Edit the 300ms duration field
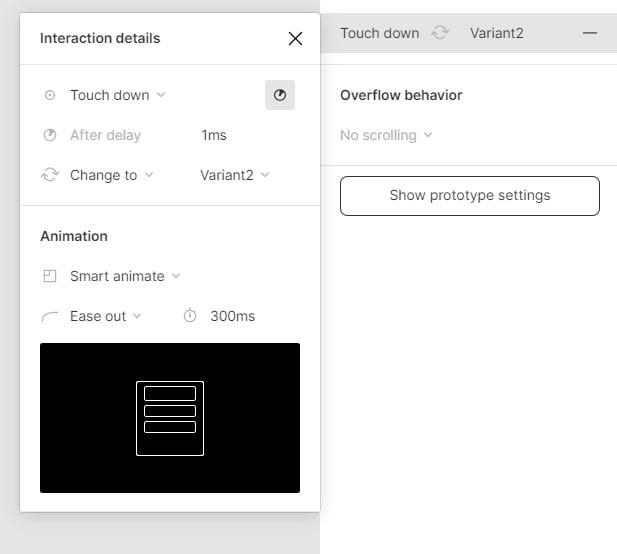The height and width of the screenshot is (554, 617). click(x=233, y=316)
